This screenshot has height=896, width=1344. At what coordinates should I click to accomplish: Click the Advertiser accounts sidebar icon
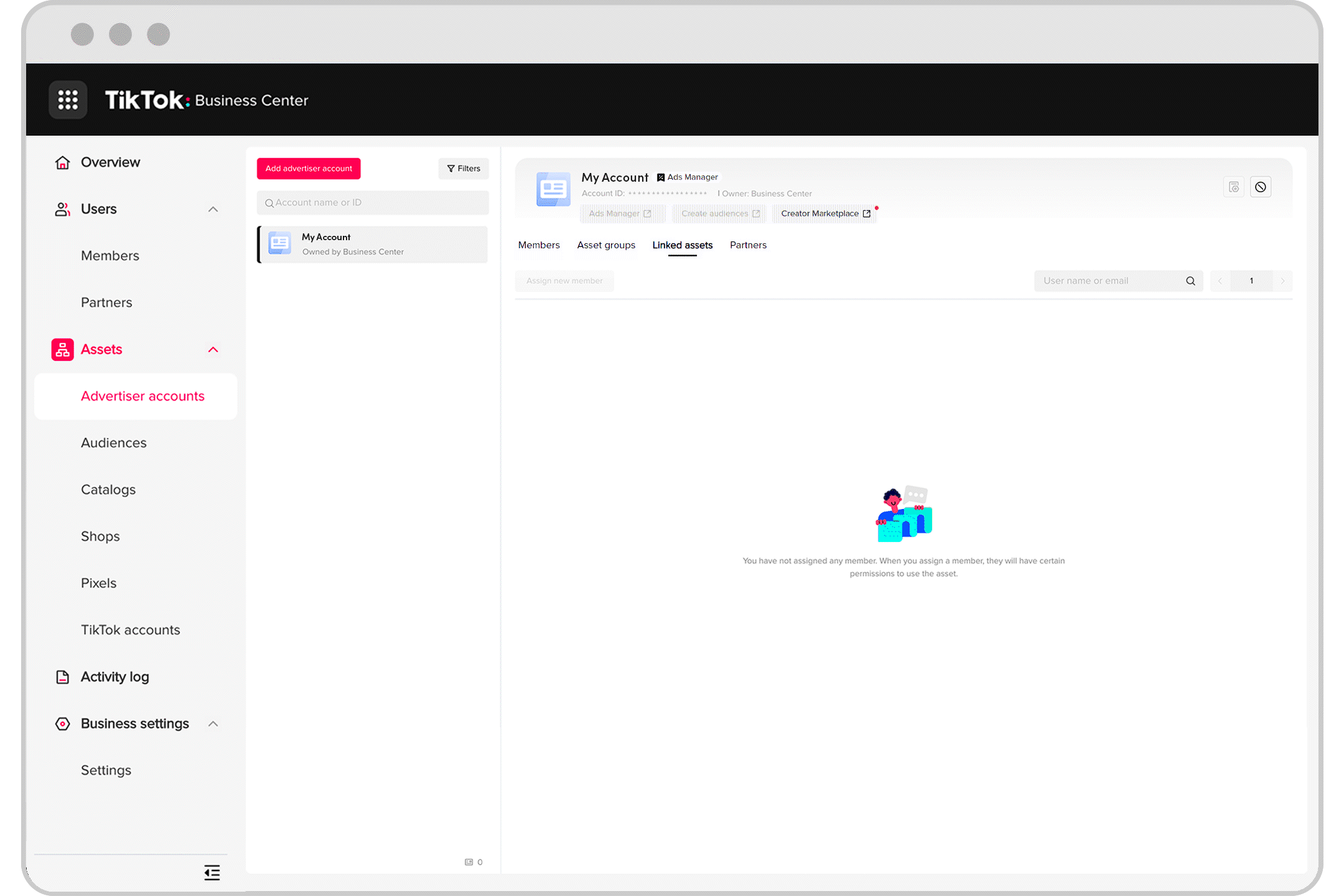[143, 396]
